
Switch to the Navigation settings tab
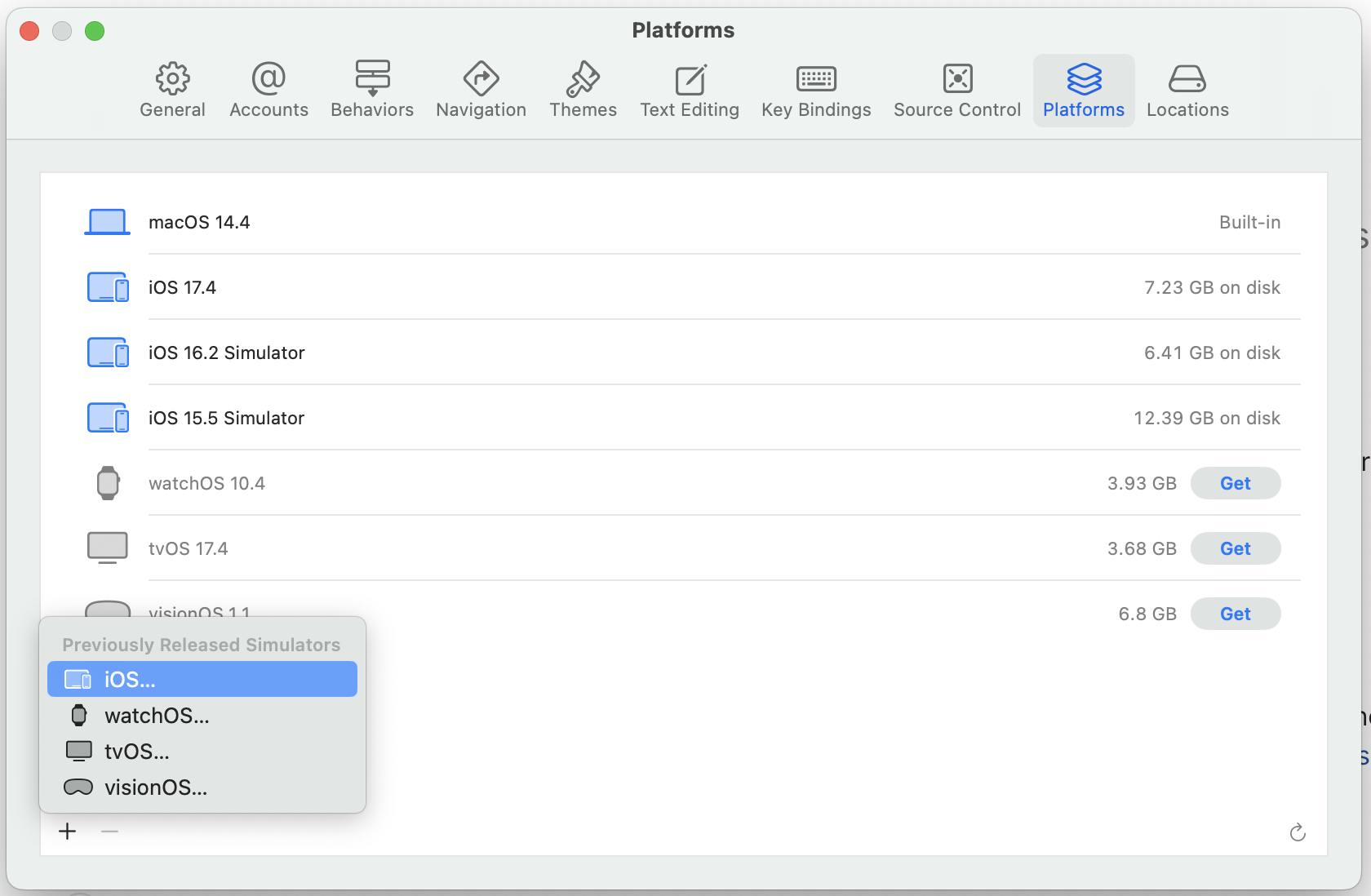[x=481, y=90]
